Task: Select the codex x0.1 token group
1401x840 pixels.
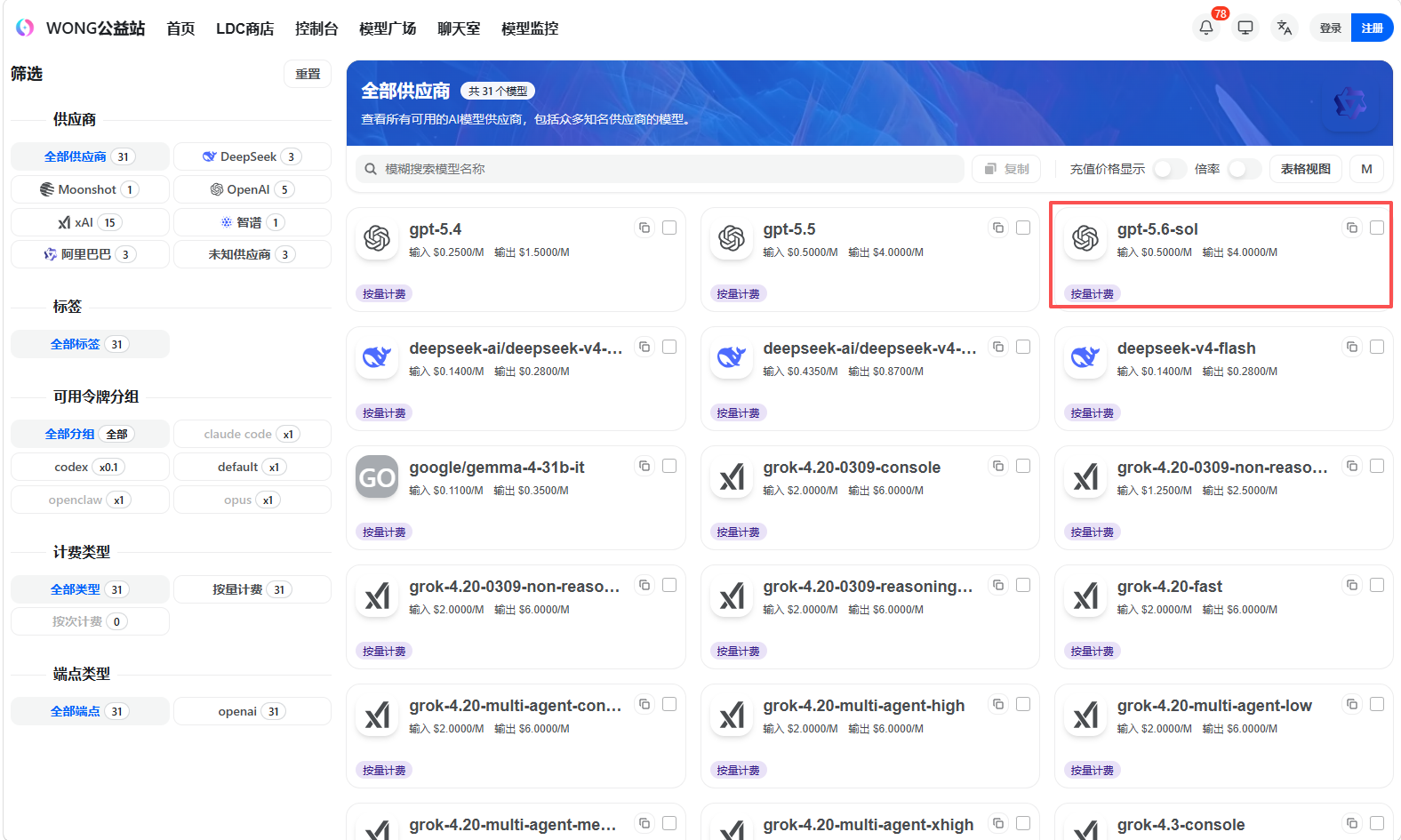Action: coord(90,467)
